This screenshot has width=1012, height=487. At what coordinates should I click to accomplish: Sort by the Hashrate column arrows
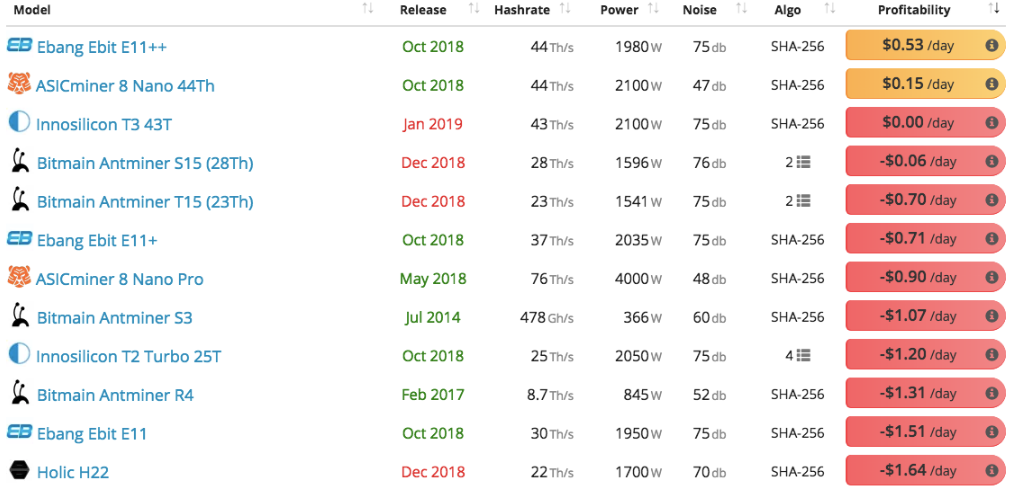click(565, 9)
